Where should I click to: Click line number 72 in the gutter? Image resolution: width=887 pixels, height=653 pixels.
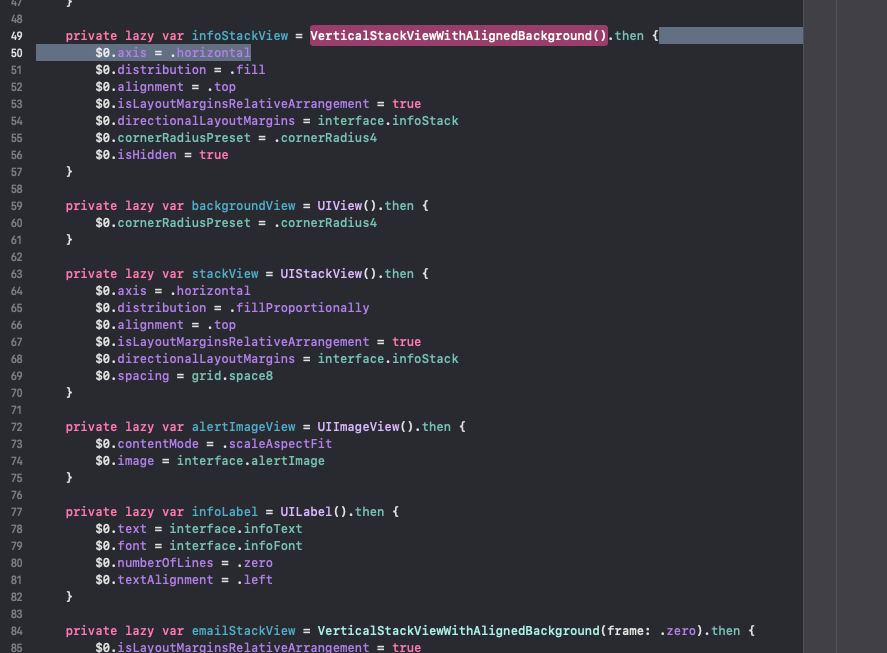coord(16,426)
